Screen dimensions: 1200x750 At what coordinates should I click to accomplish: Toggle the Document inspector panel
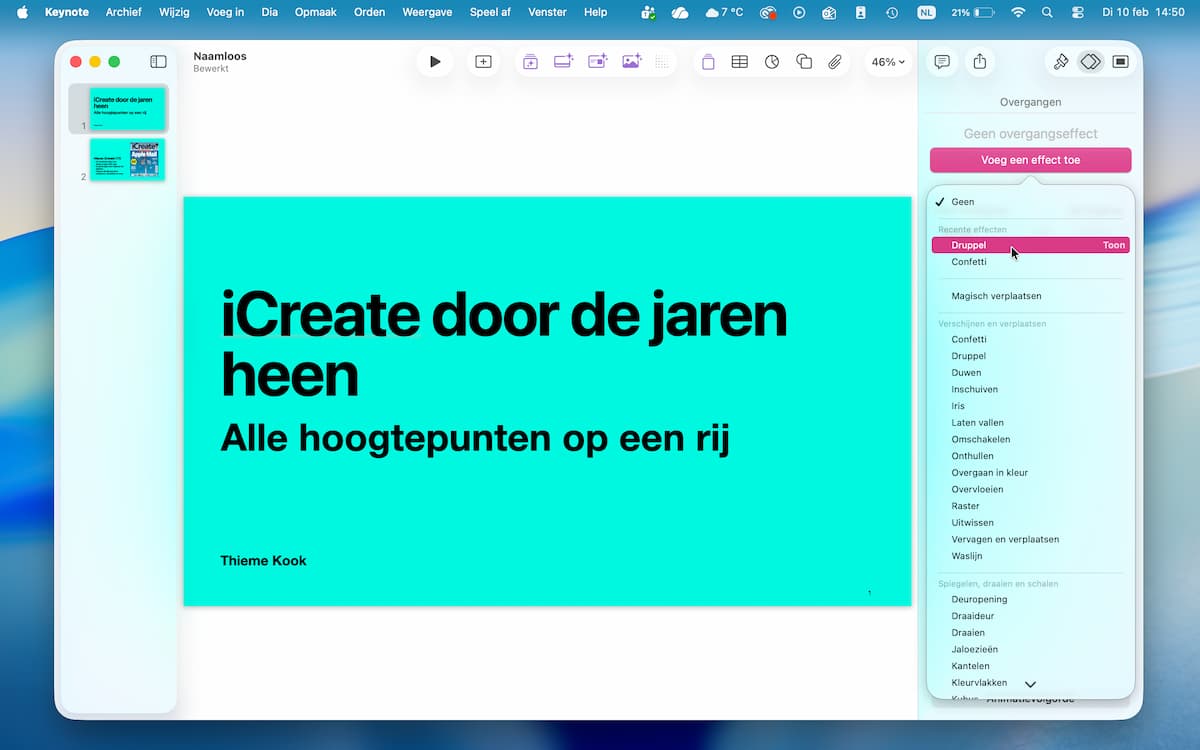pyautogui.click(x=1121, y=62)
